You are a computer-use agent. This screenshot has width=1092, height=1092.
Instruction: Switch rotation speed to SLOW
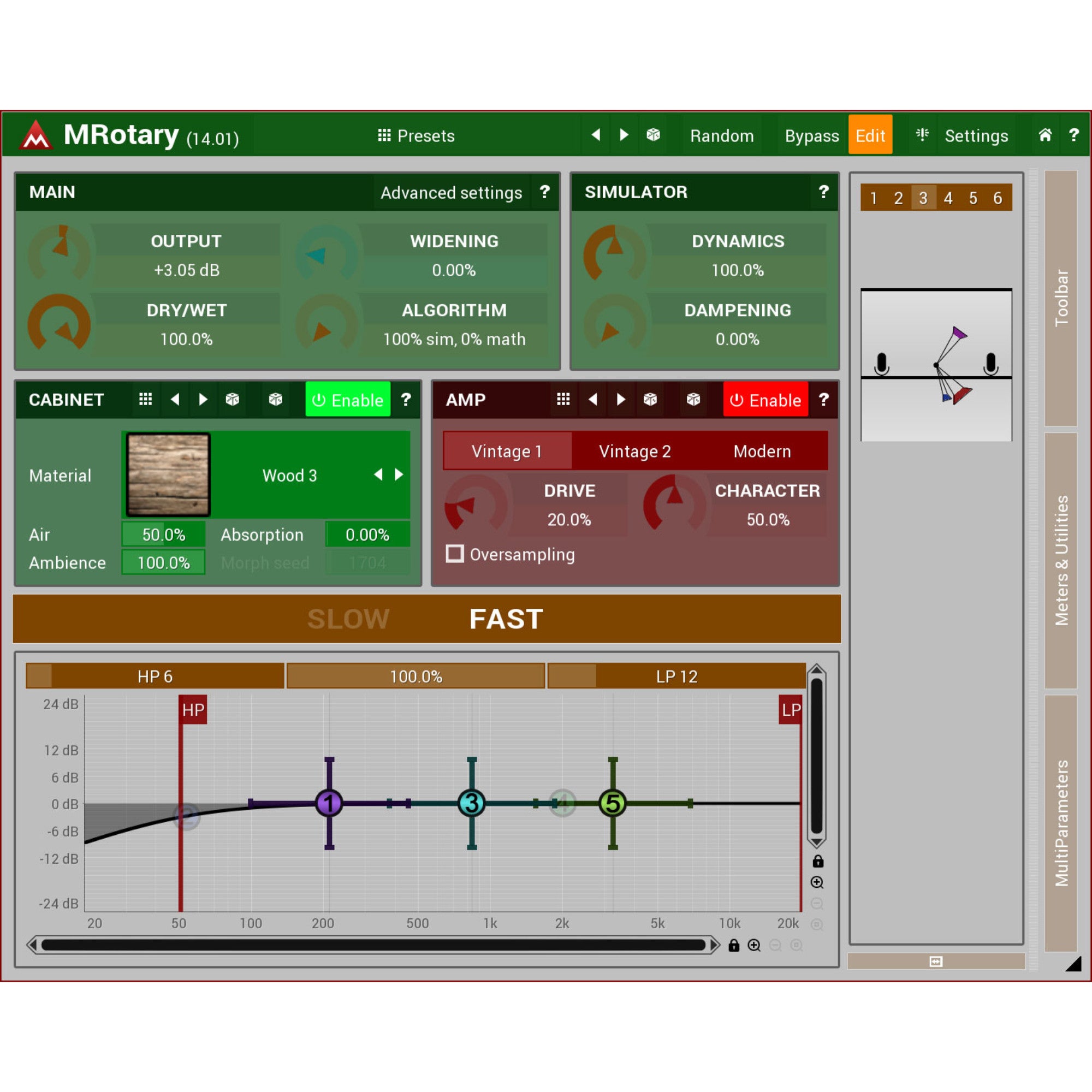coord(348,619)
